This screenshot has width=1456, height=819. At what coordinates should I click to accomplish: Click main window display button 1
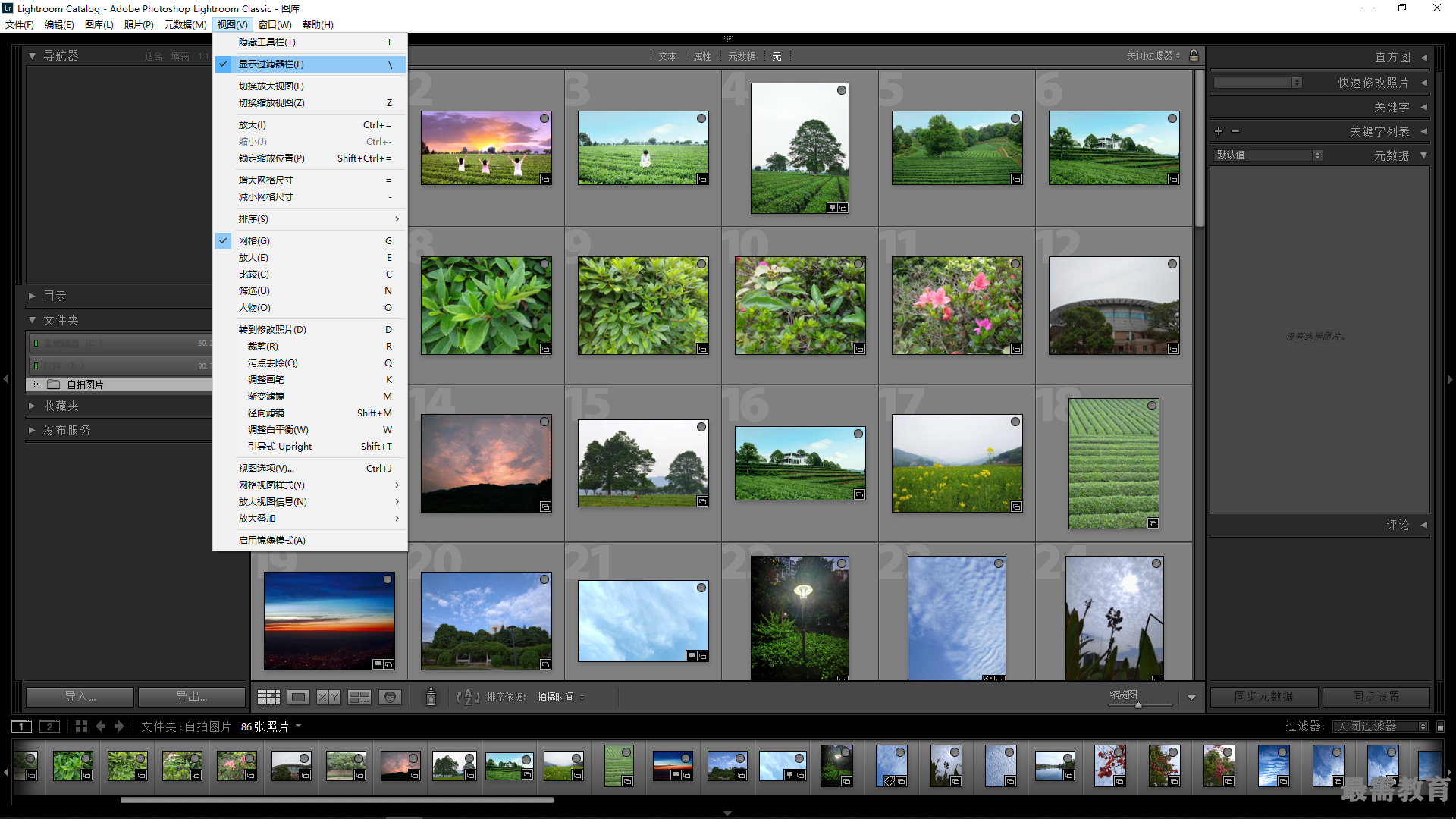pos(22,726)
